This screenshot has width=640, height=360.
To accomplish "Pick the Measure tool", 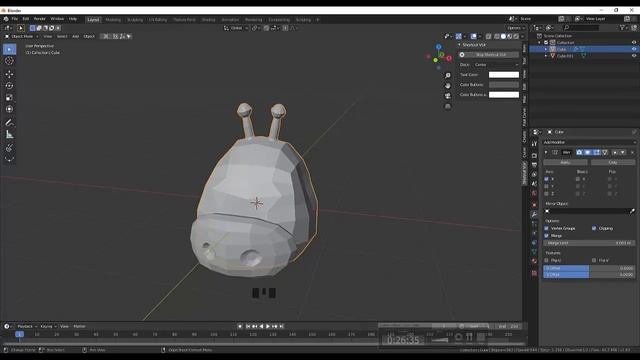I will (9, 134).
